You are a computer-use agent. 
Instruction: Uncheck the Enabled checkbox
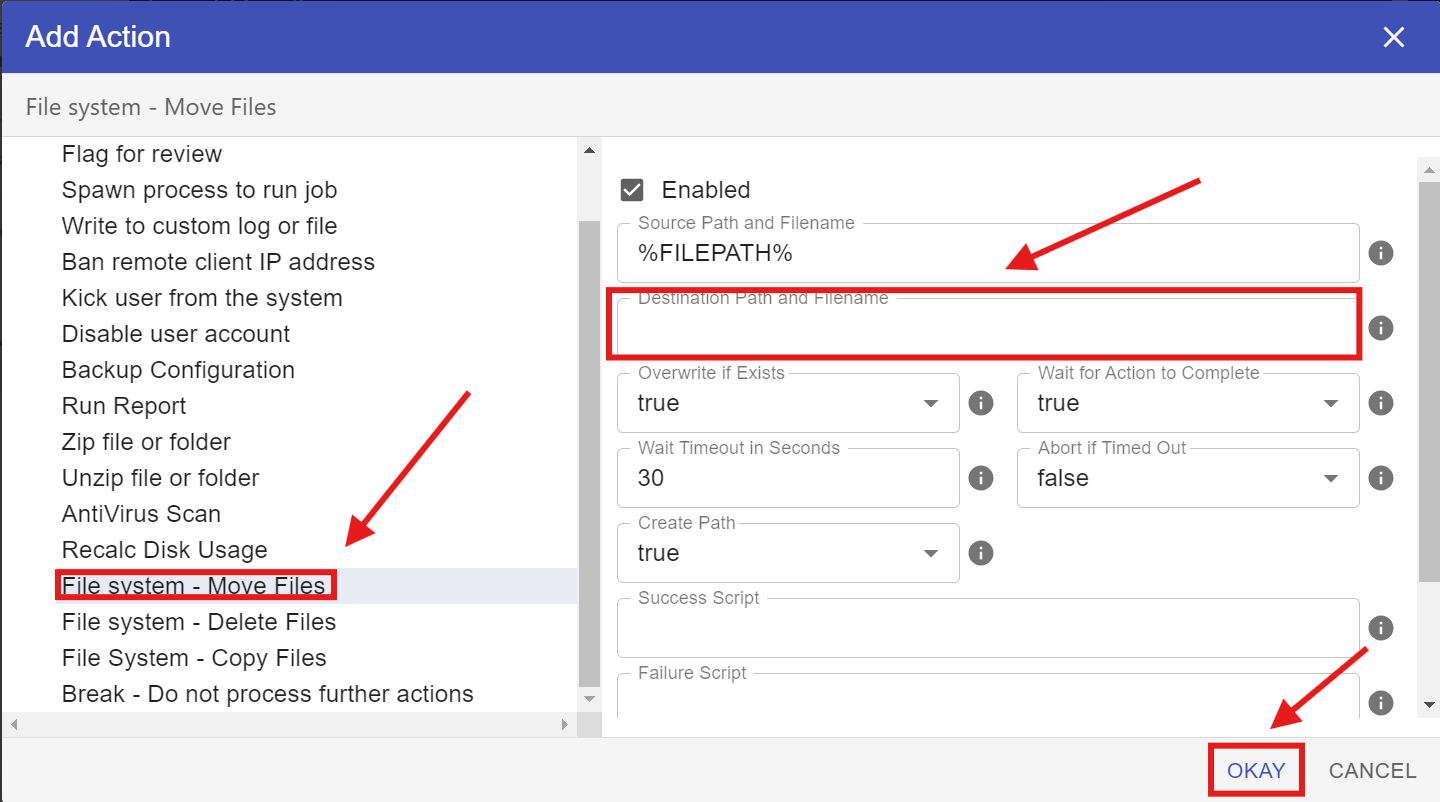coord(632,190)
